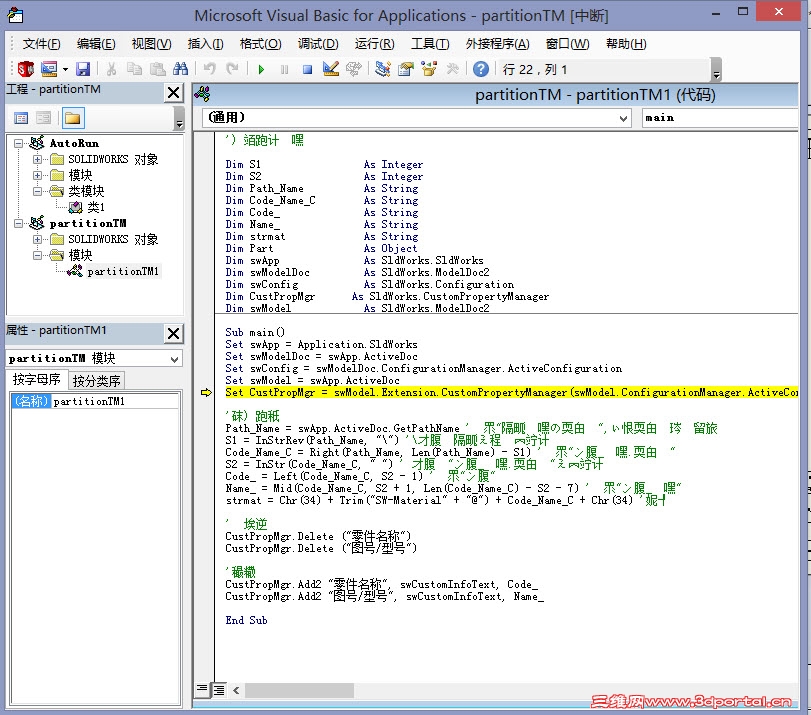Image resolution: width=811 pixels, height=715 pixels.
Task: Expand SOLIDWORKS 对象 folder under AutoRun
Action: coord(37,159)
